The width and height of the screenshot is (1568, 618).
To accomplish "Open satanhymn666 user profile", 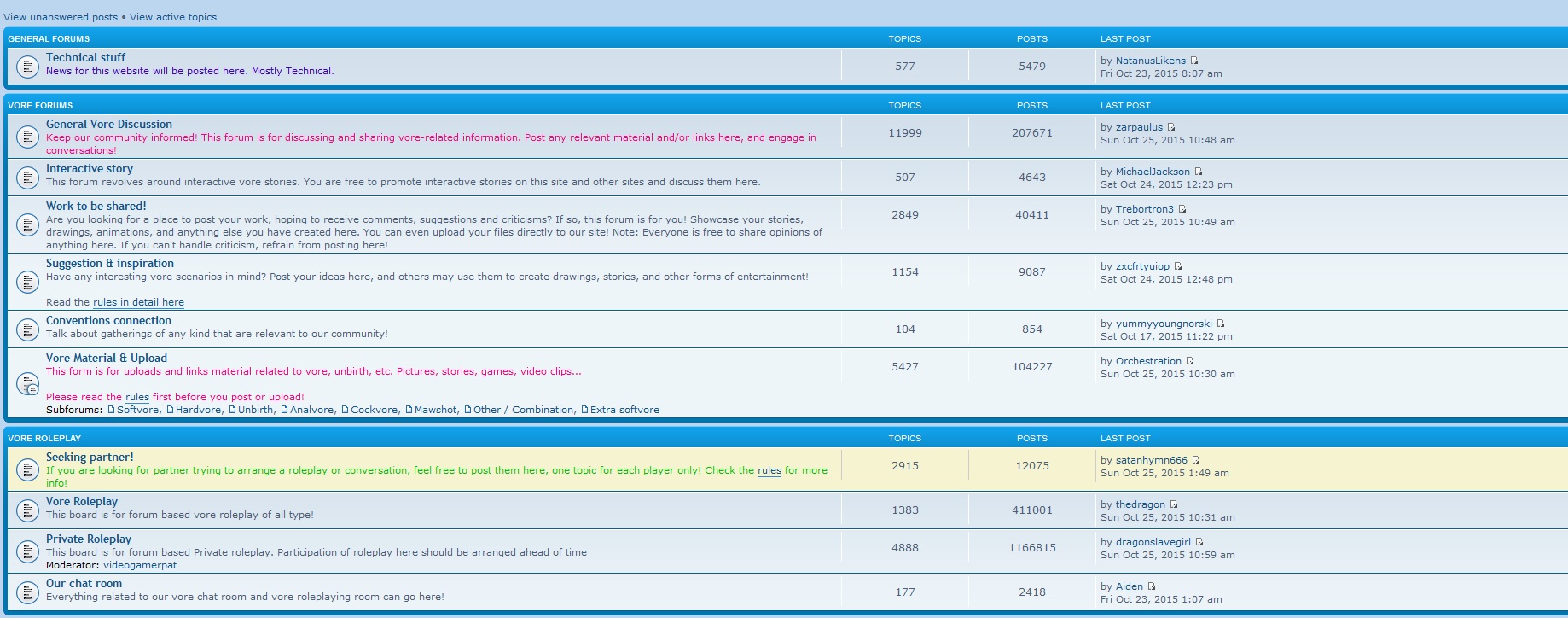I will pos(1152,460).
